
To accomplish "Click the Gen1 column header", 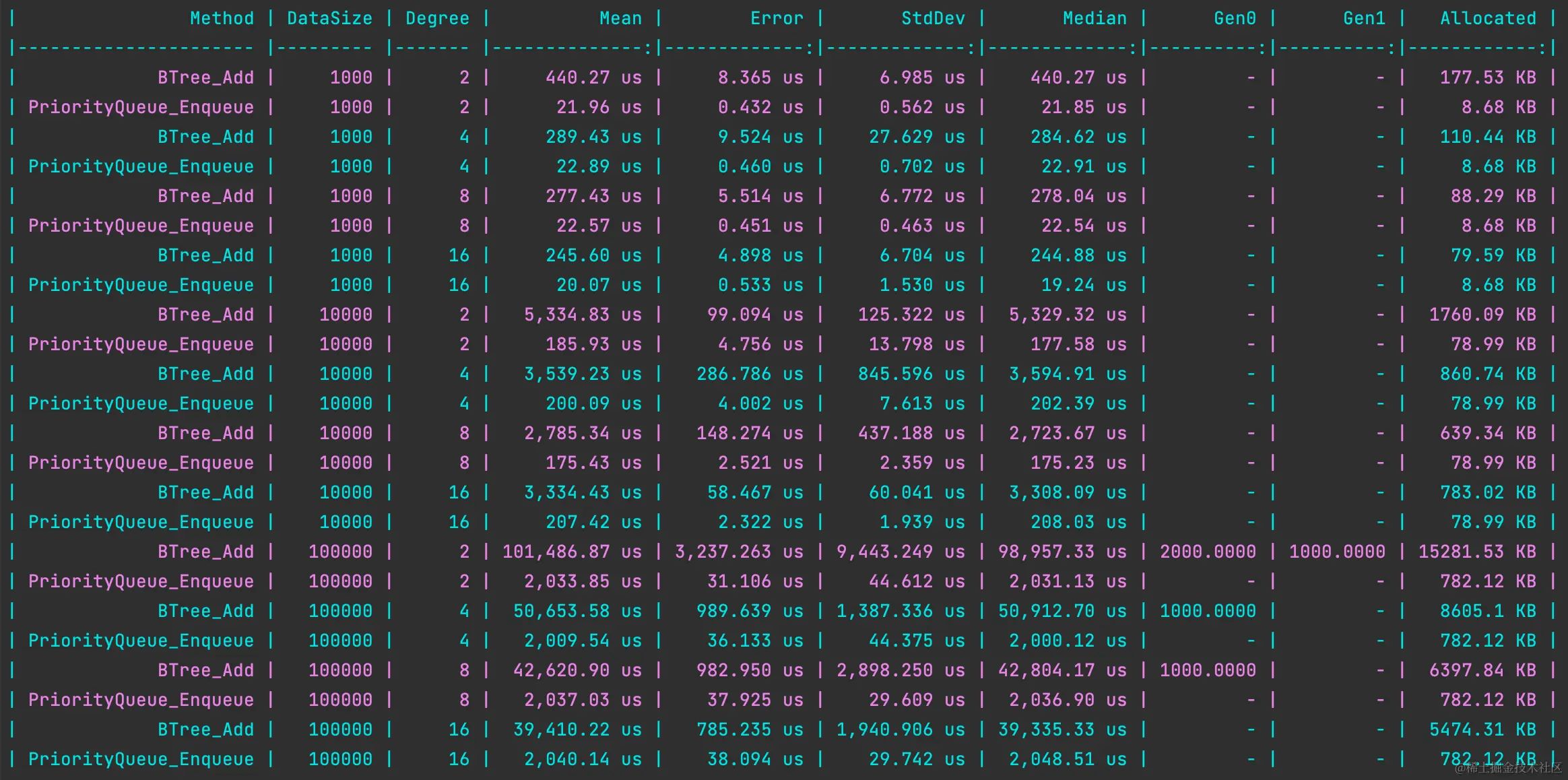I will tap(1364, 18).
